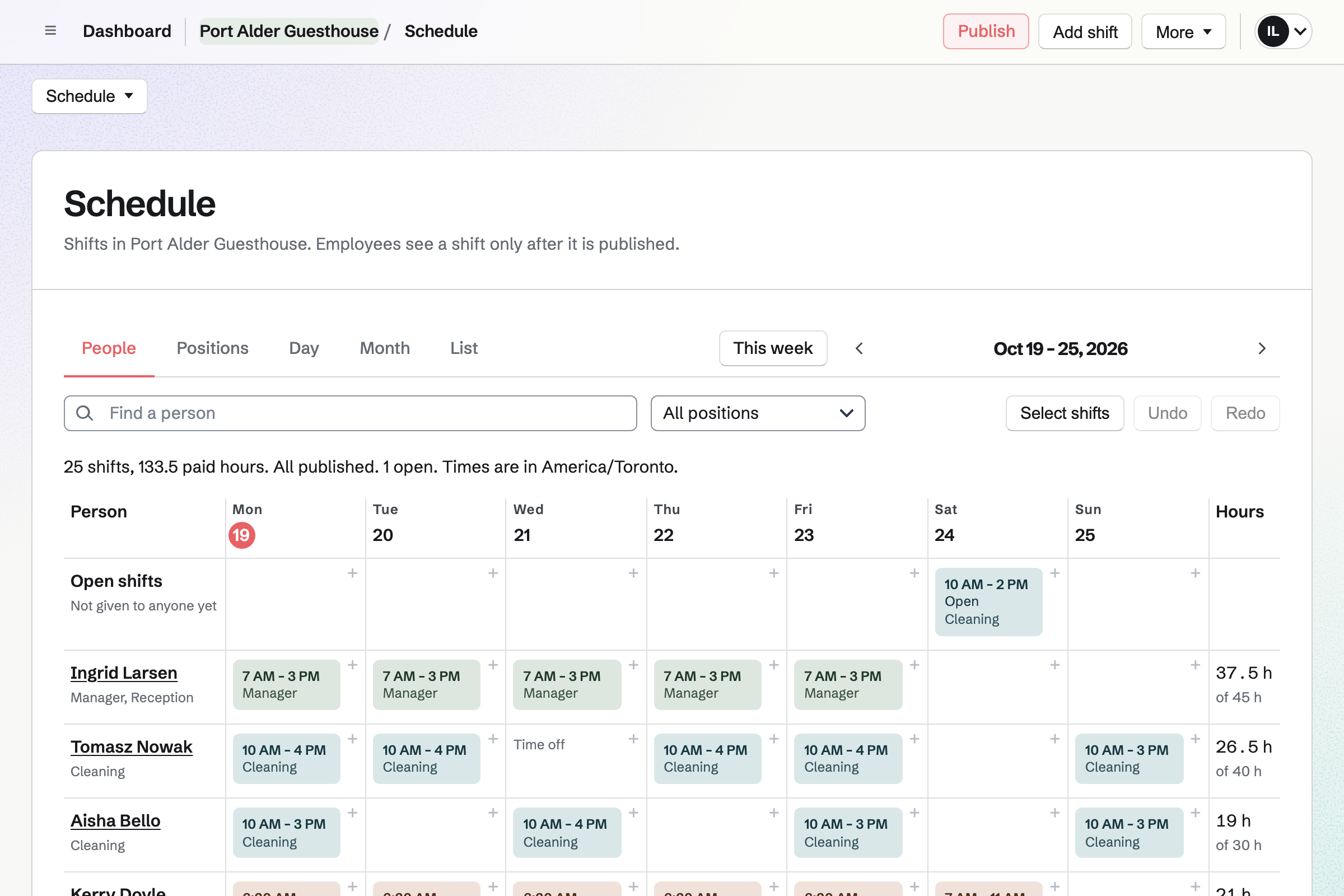This screenshot has width=1344, height=896.
Task: Switch to the Positions tab
Action: (x=213, y=348)
